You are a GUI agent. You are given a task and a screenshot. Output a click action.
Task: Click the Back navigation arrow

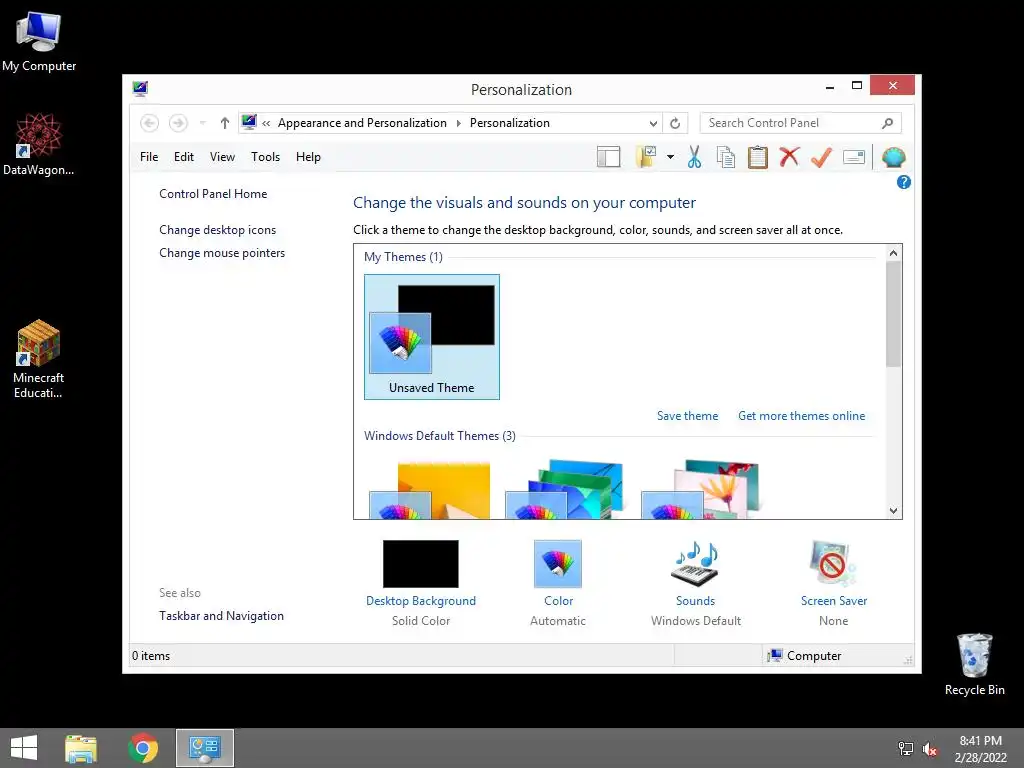[x=150, y=123]
